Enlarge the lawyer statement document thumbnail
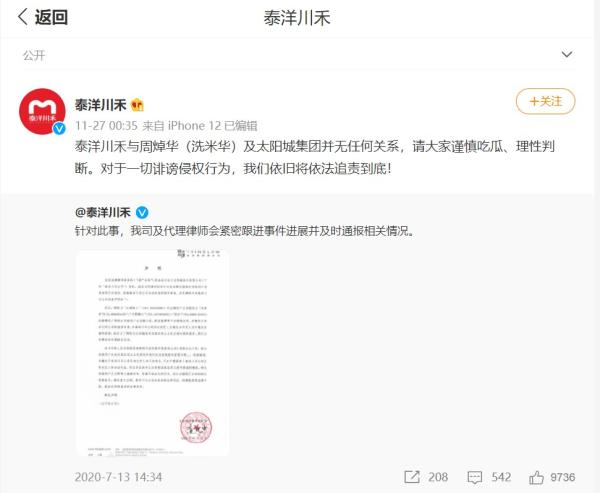This screenshot has height=493, width=600. pos(152,352)
